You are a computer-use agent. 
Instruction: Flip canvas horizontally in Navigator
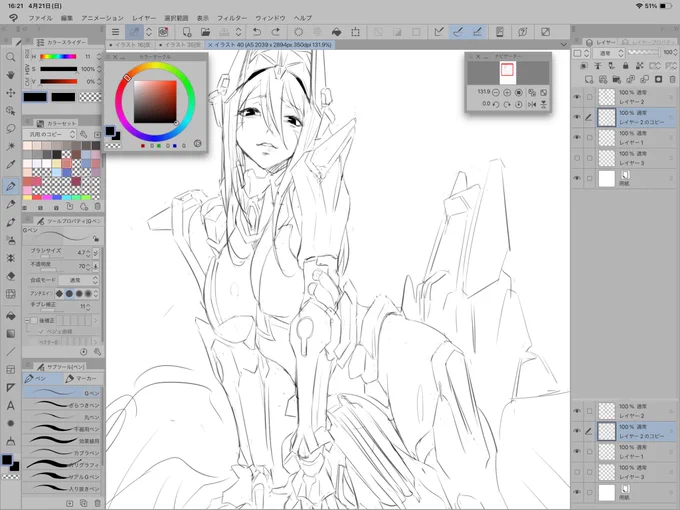[x=532, y=105]
